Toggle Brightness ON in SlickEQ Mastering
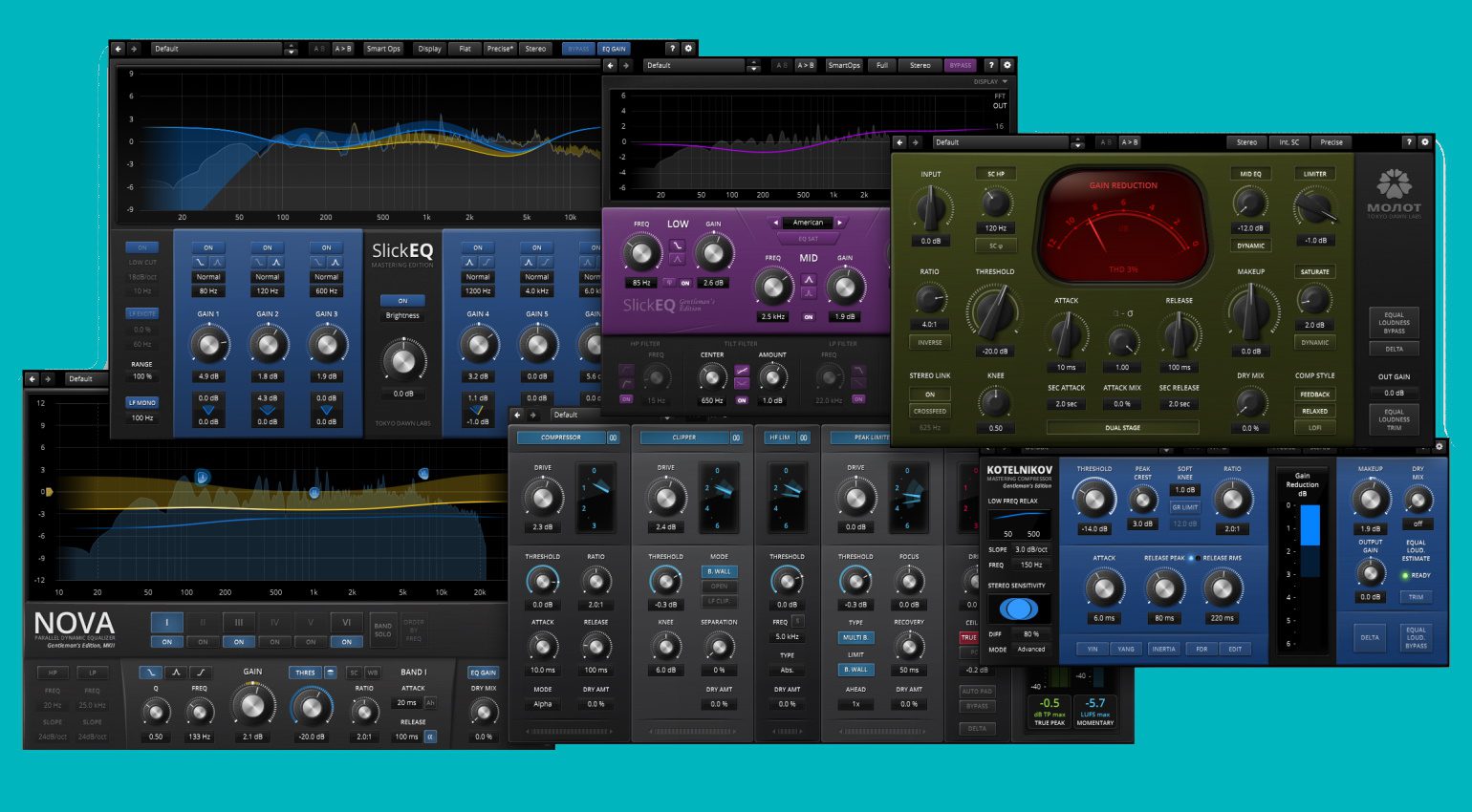This screenshot has width=1472, height=812. (x=403, y=300)
